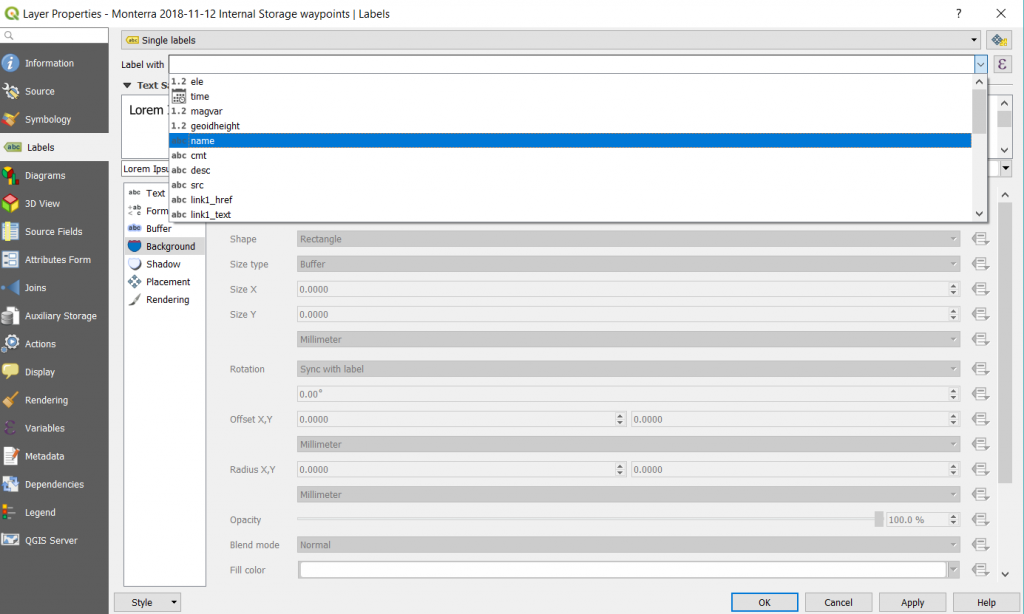1024x614 pixels.
Task: Open help question mark in title bar
Action: coord(959,14)
